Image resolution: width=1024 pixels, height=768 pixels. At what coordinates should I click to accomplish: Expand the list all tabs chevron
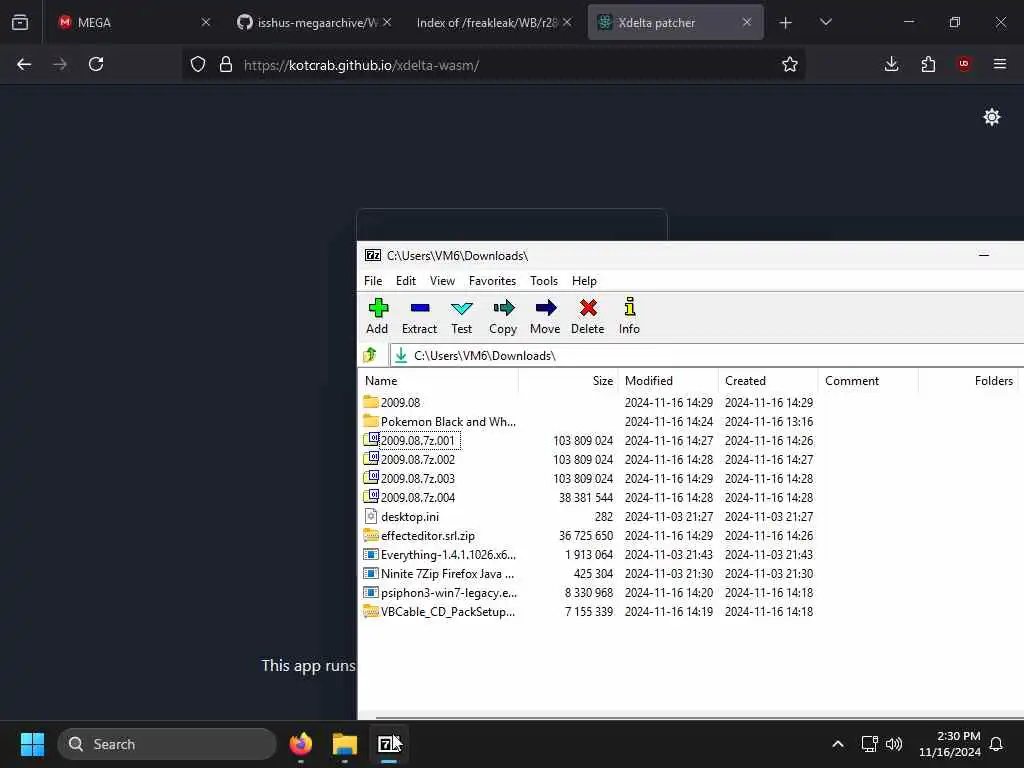825,23
